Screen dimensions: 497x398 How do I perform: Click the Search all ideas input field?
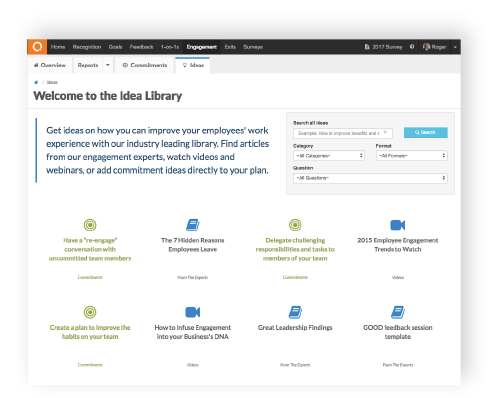[343, 133]
